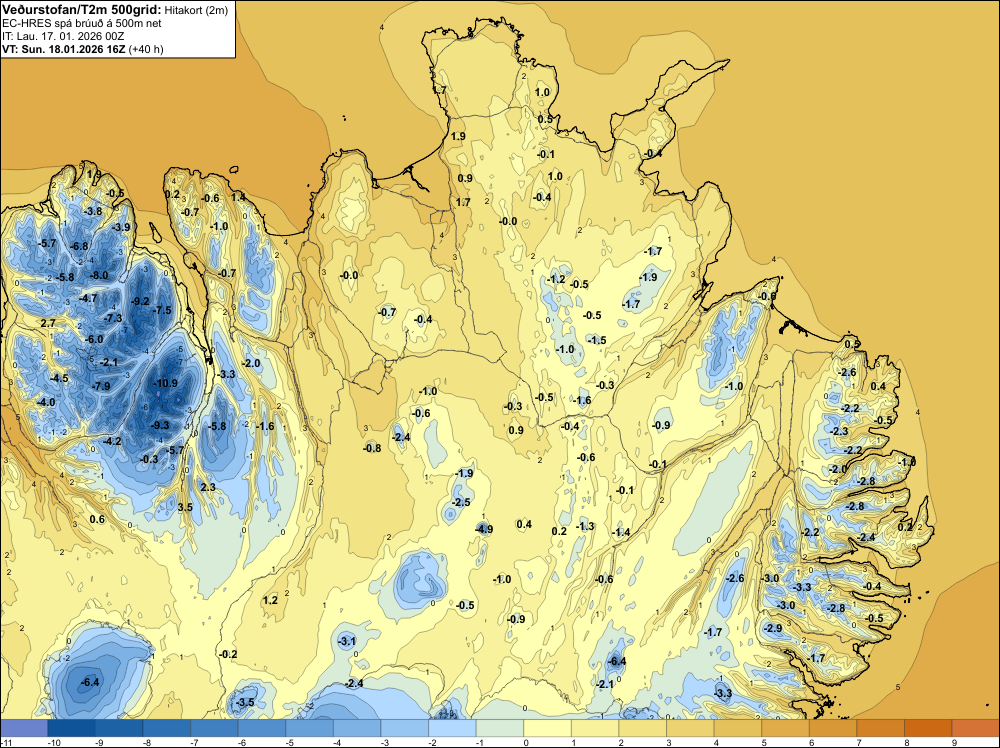Choose the pale green swatch between -1 and 0
1000x748 pixels.
point(500,728)
